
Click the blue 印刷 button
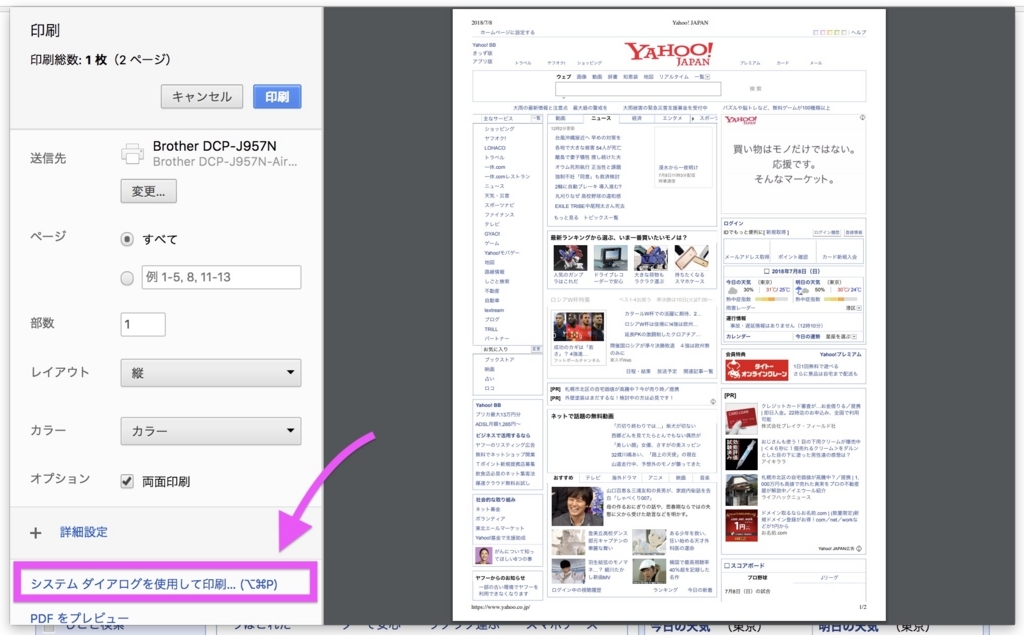277,97
